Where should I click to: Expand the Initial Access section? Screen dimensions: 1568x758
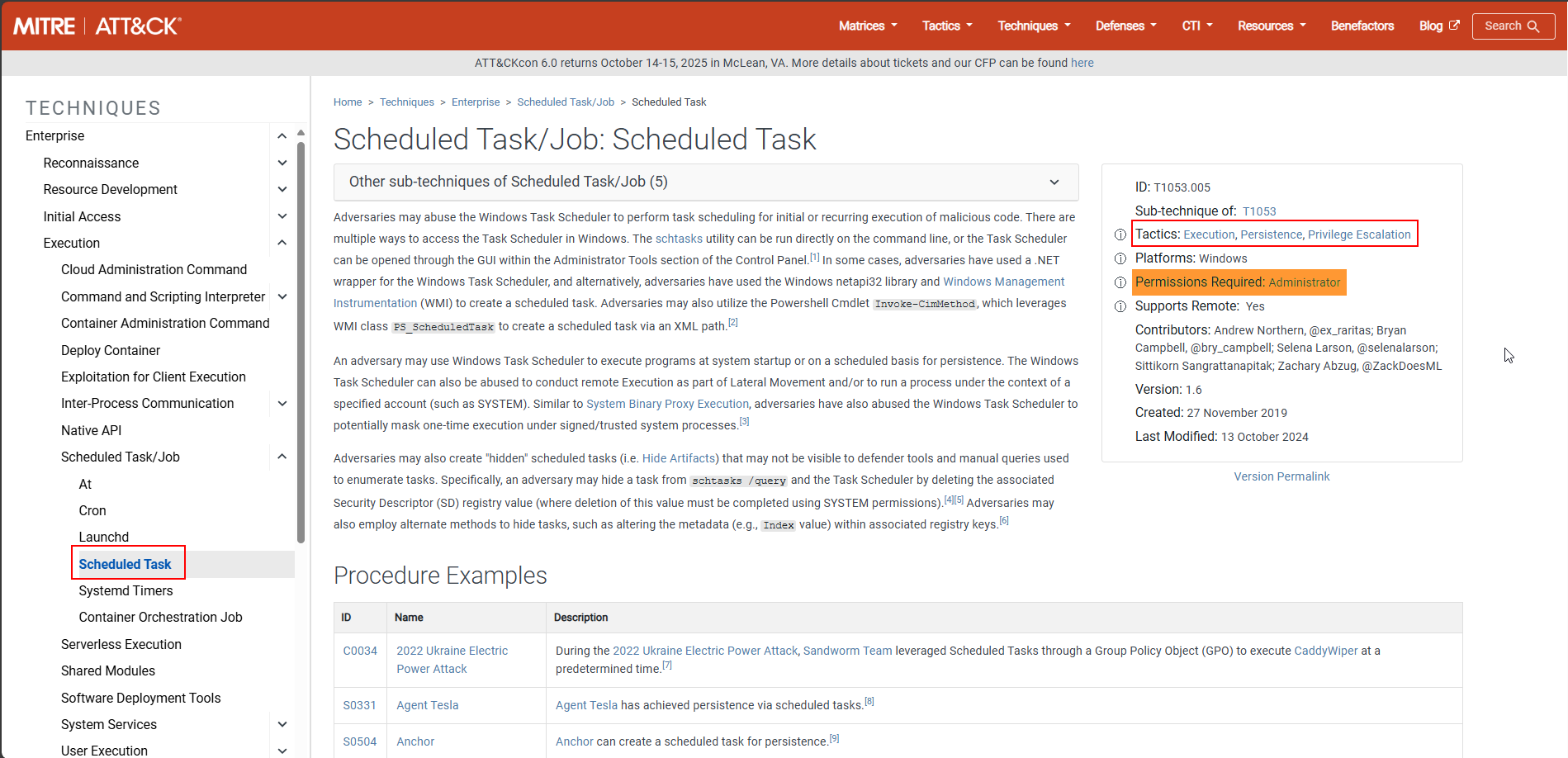282,216
